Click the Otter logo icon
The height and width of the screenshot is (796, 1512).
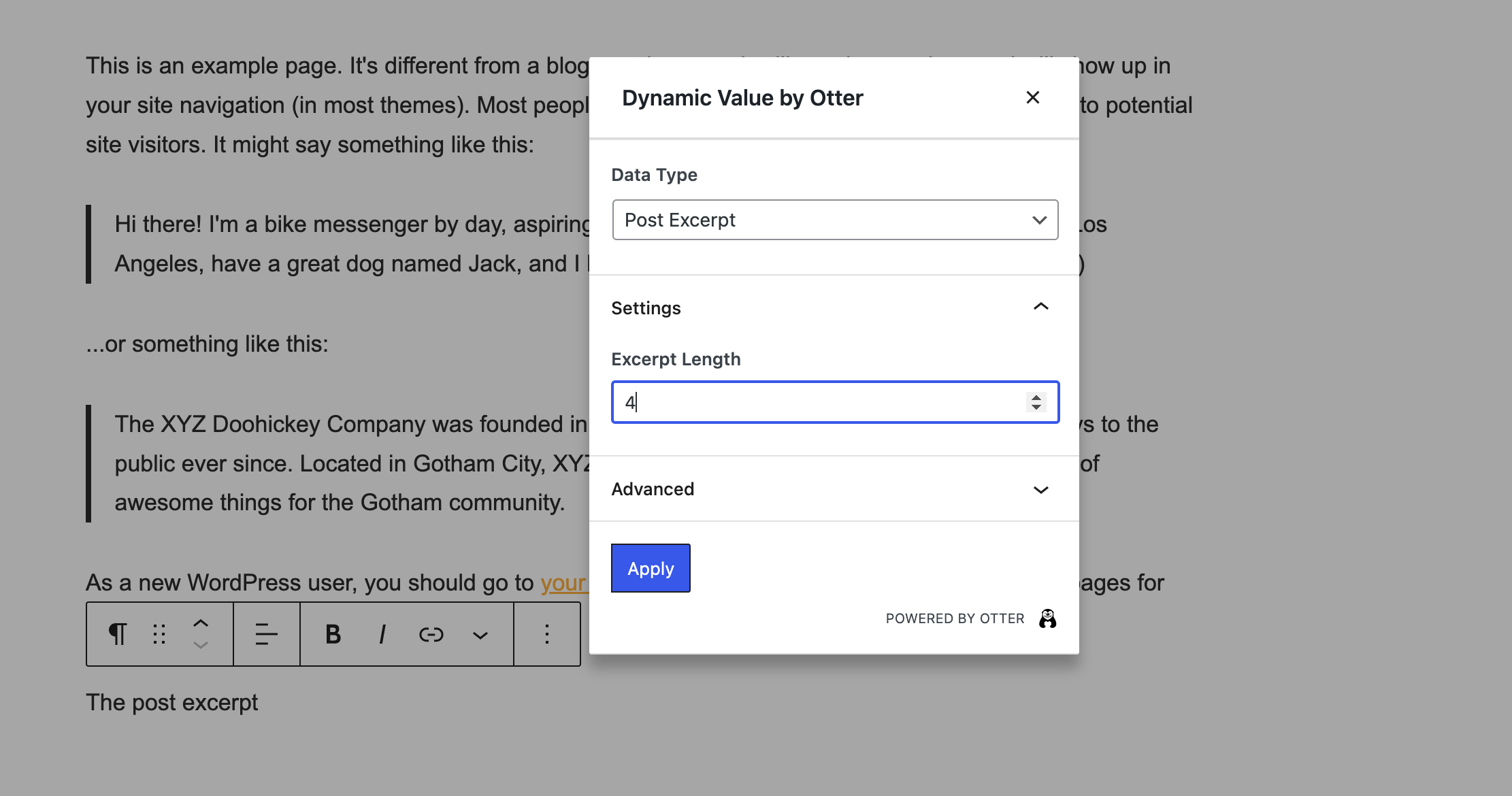(1047, 618)
